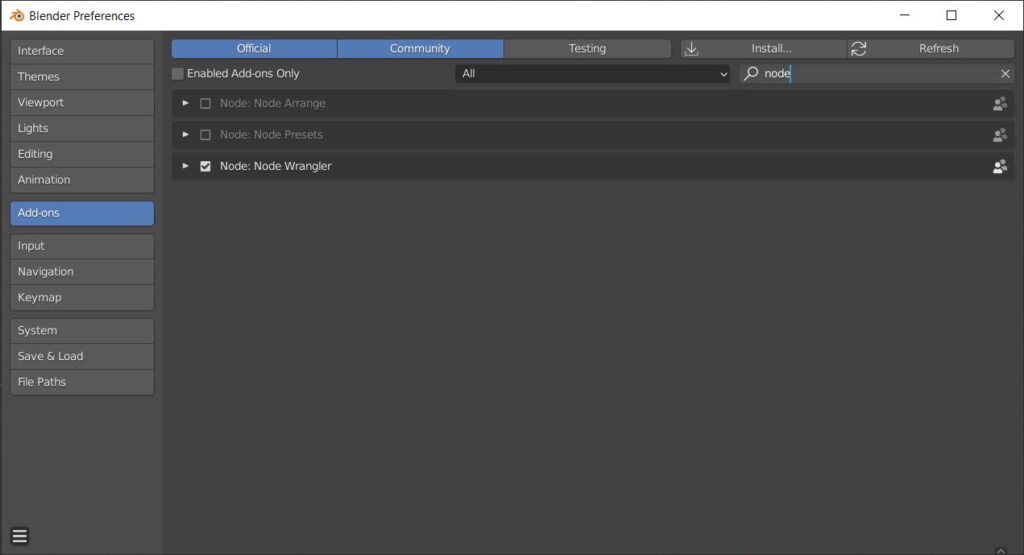This screenshot has width=1024, height=555.
Task: Click community icon on Node Wrangler row
Action: 1000,166
